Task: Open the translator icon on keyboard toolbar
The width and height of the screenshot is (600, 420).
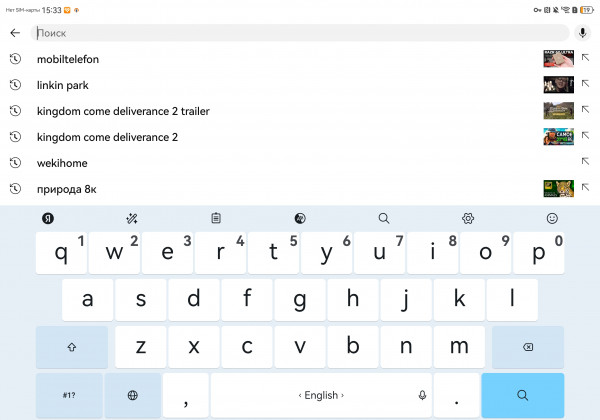Action: [300, 218]
